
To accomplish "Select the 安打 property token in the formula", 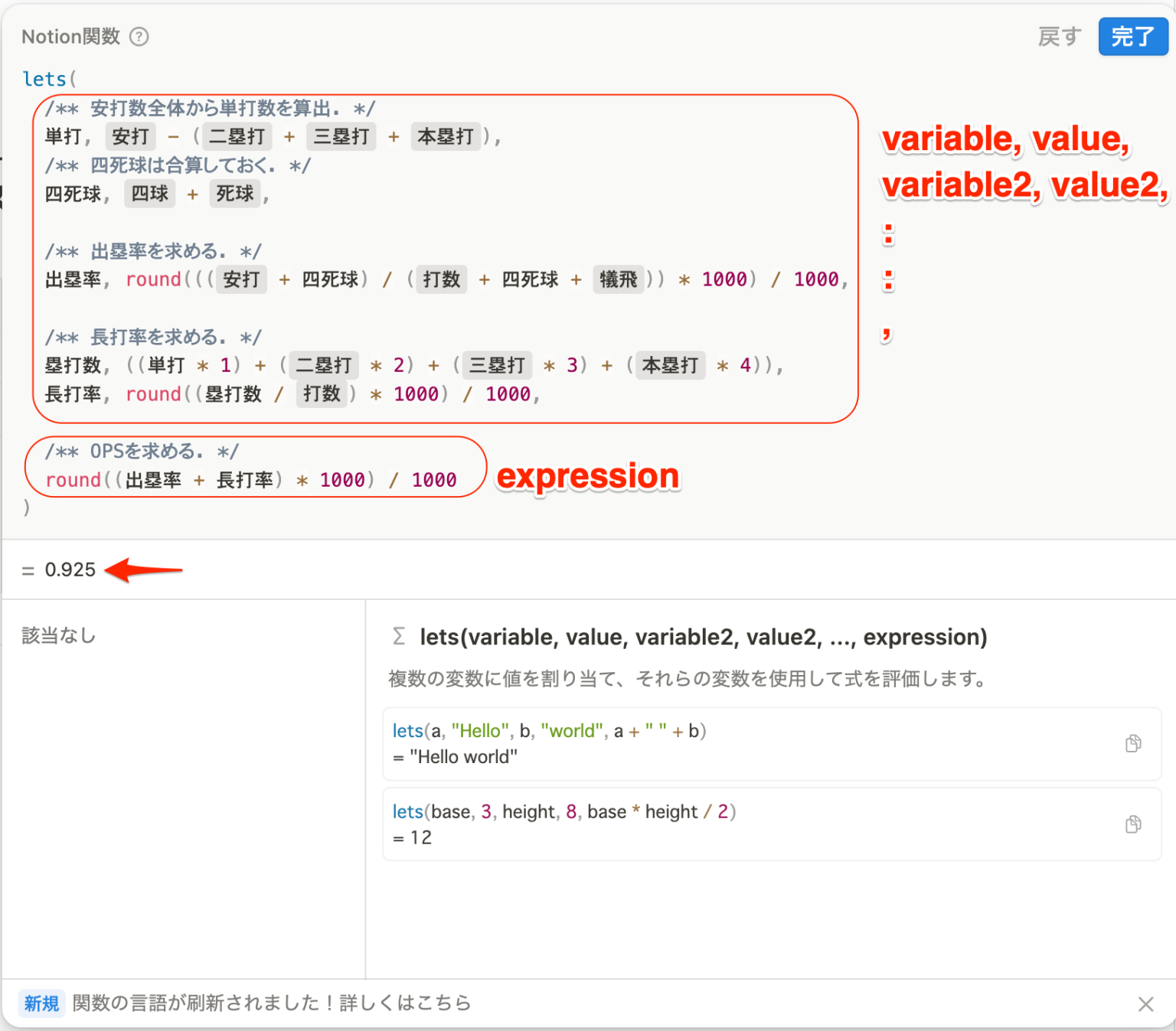I will (130, 136).
